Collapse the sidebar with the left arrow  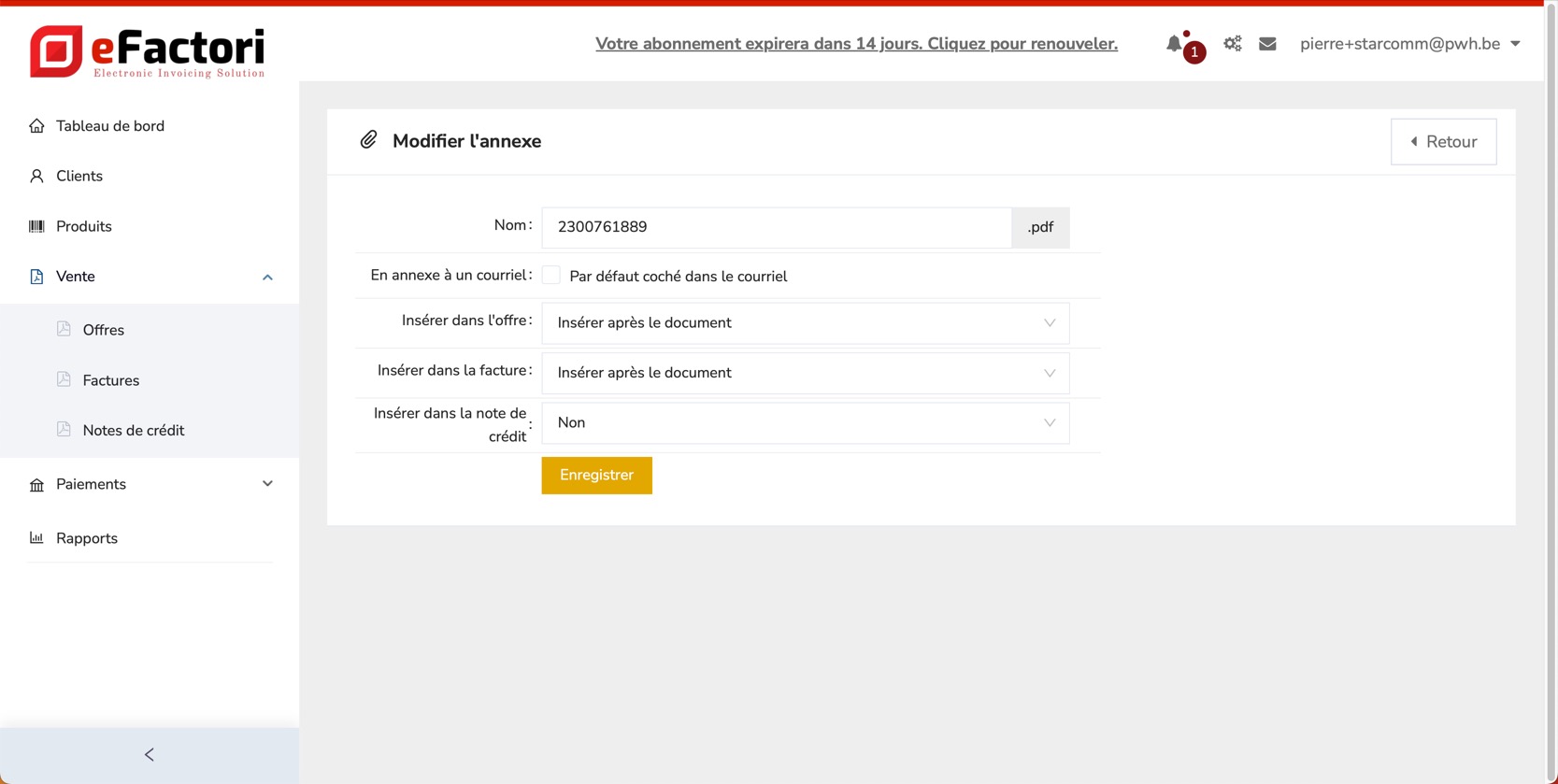pyautogui.click(x=150, y=754)
